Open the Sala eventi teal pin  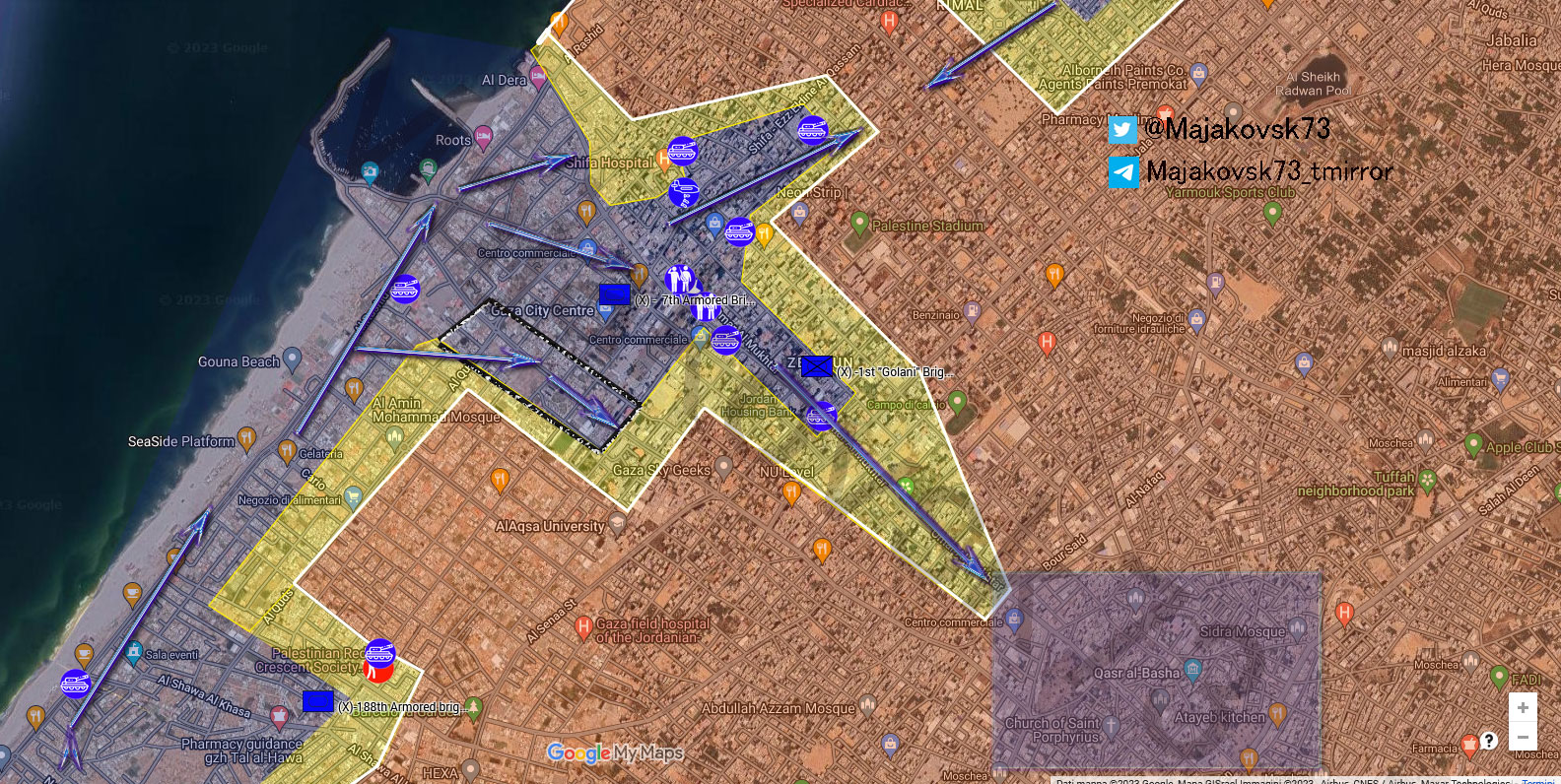[x=134, y=653]
